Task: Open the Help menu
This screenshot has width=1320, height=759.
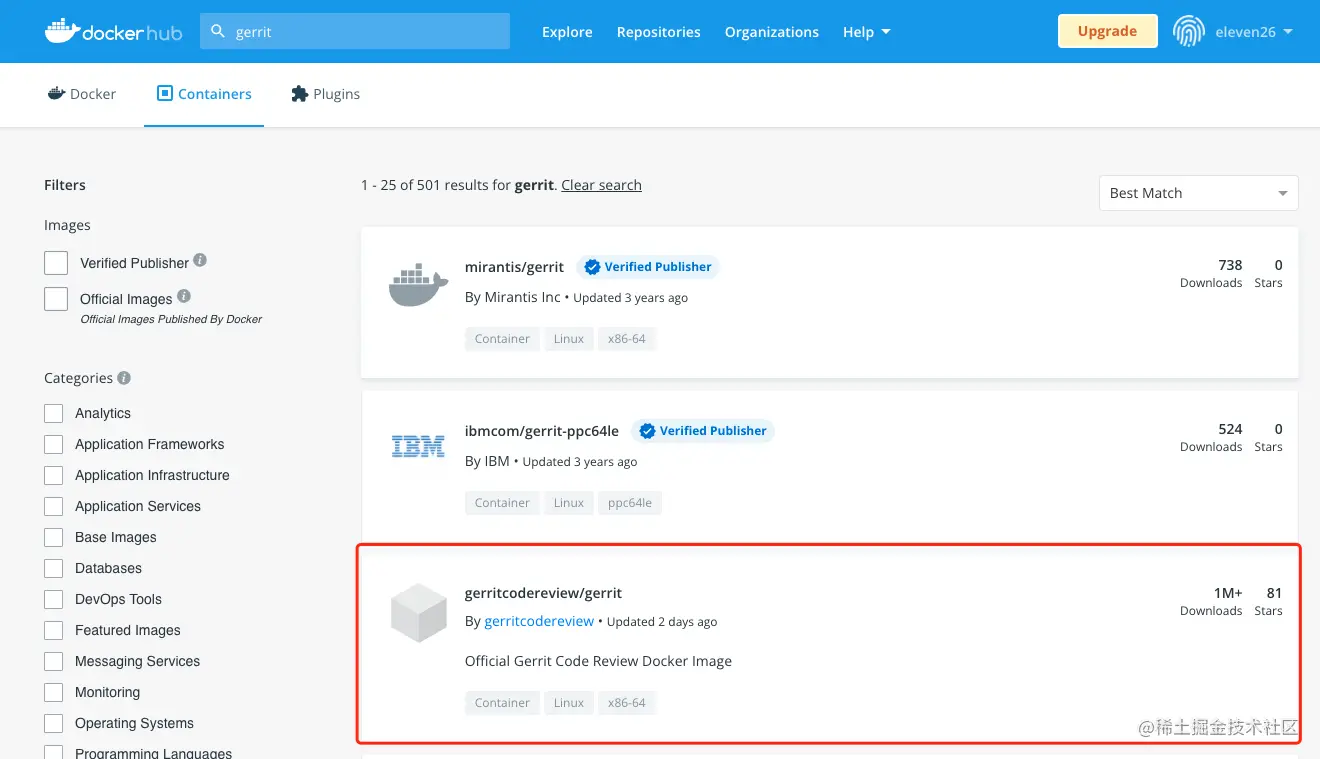Action: (x=865, y=31)
